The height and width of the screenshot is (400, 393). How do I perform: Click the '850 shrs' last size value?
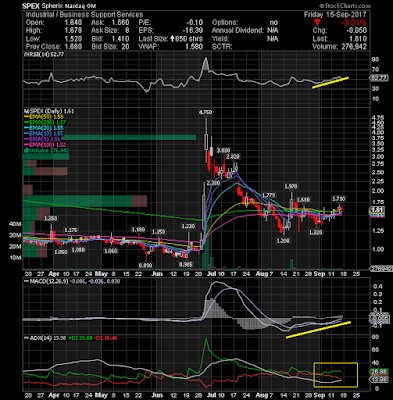pos(189,39)
